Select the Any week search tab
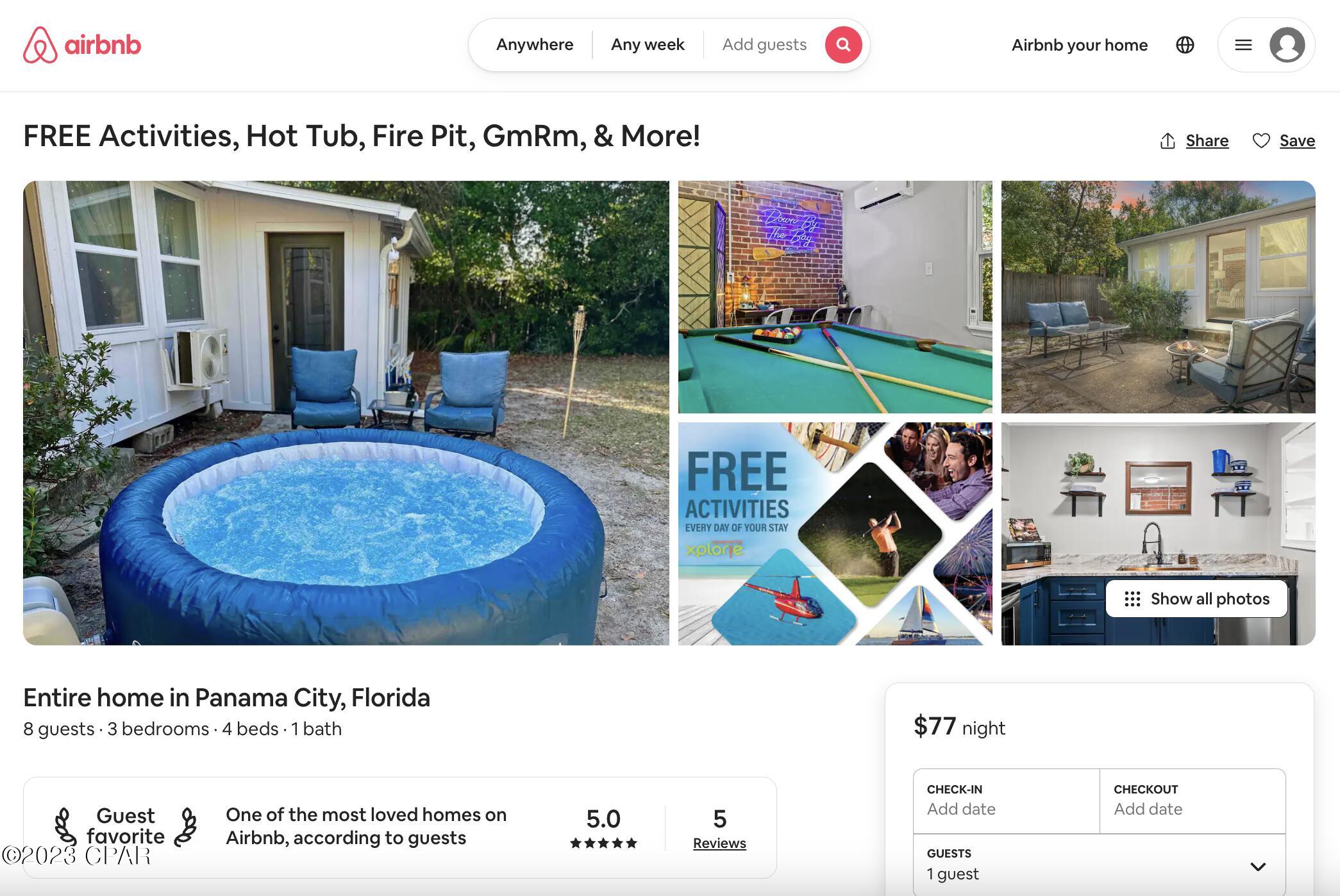1340x896 pixels. click(648, 45)
